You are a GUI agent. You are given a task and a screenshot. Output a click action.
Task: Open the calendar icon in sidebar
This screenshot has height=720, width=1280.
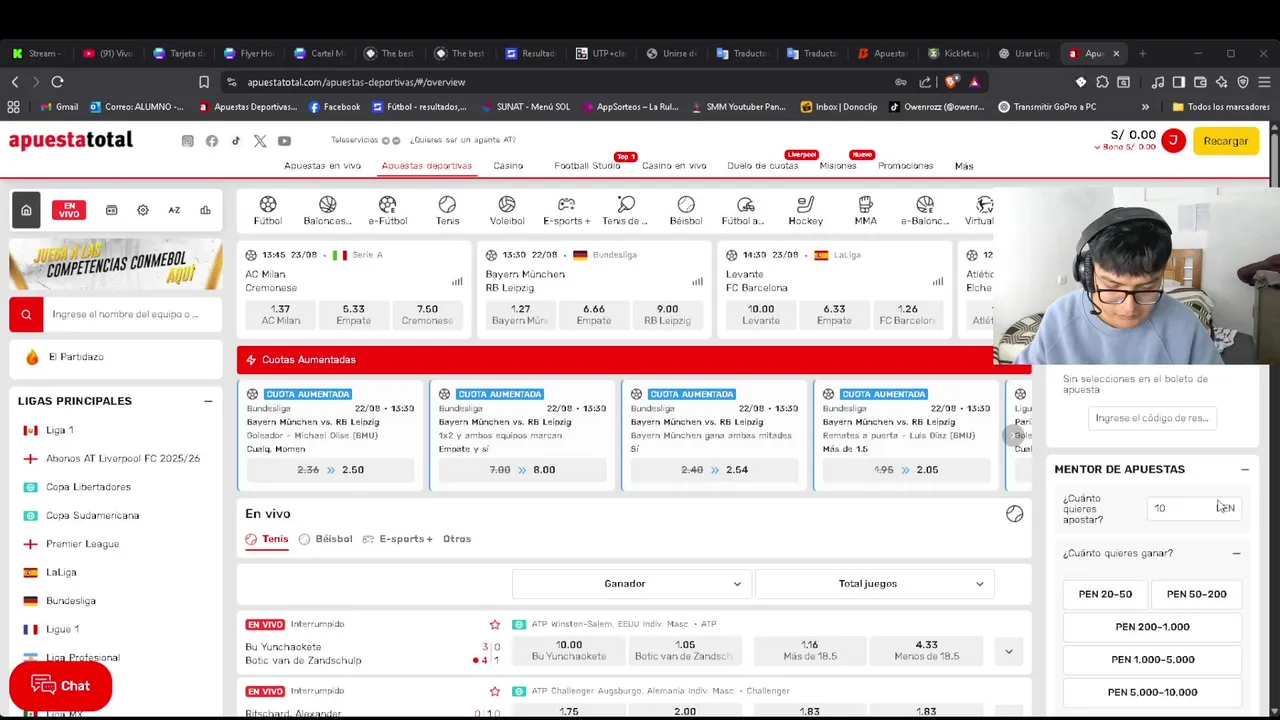(111, 210)
